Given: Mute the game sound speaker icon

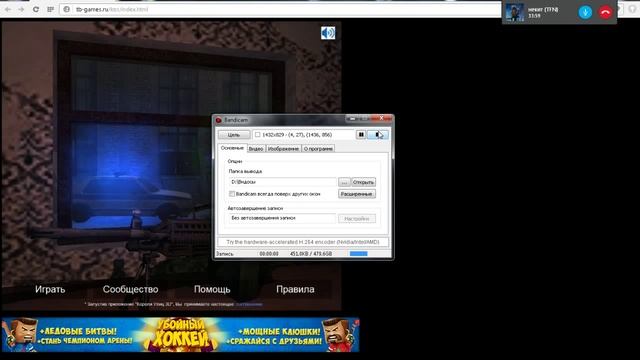Looking at the screenshot, I should click(328, 33).
